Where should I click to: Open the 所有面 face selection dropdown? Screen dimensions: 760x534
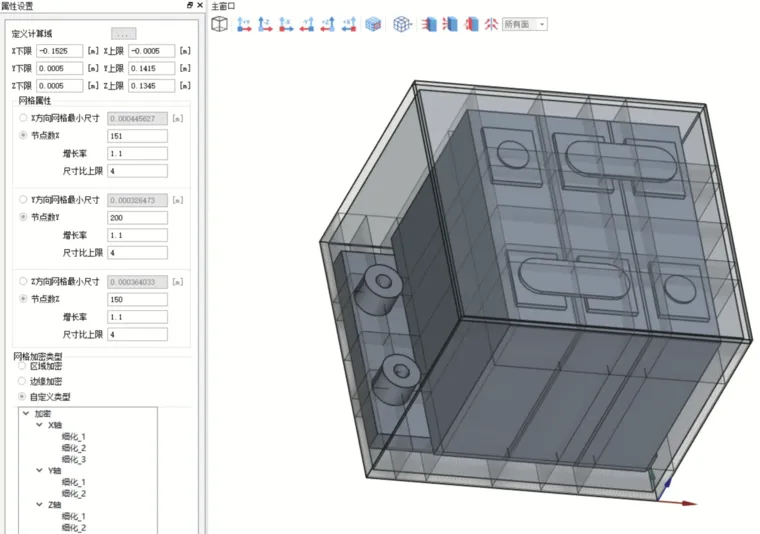coord(525,24)
